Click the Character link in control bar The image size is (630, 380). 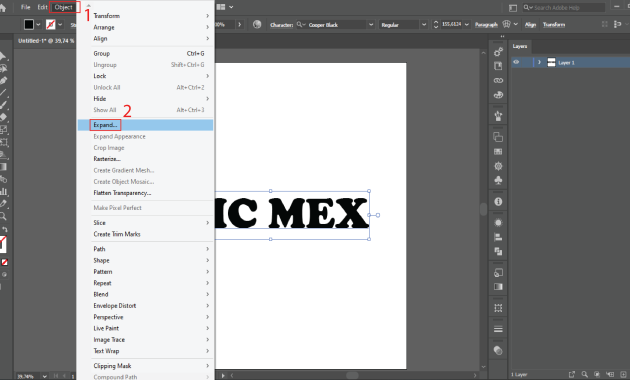pyautogui.click(x=281, y=25)
